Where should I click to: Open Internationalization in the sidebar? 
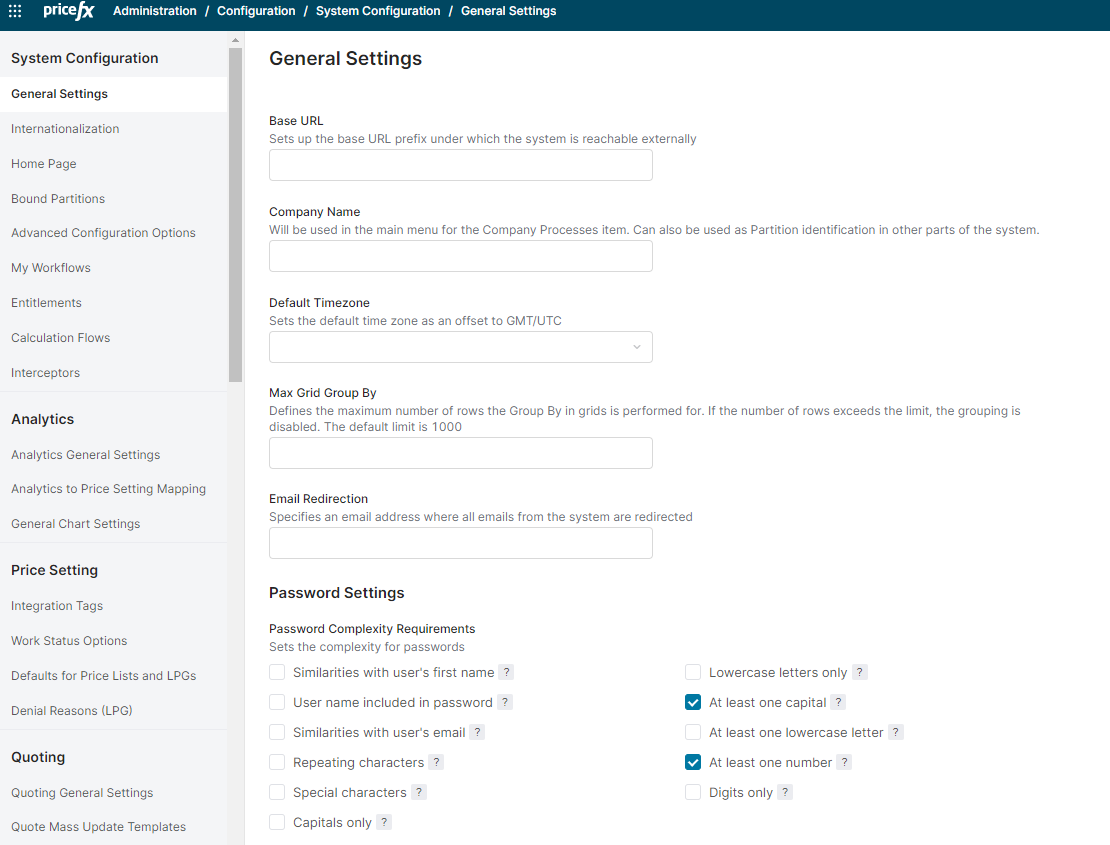(65, 129)
